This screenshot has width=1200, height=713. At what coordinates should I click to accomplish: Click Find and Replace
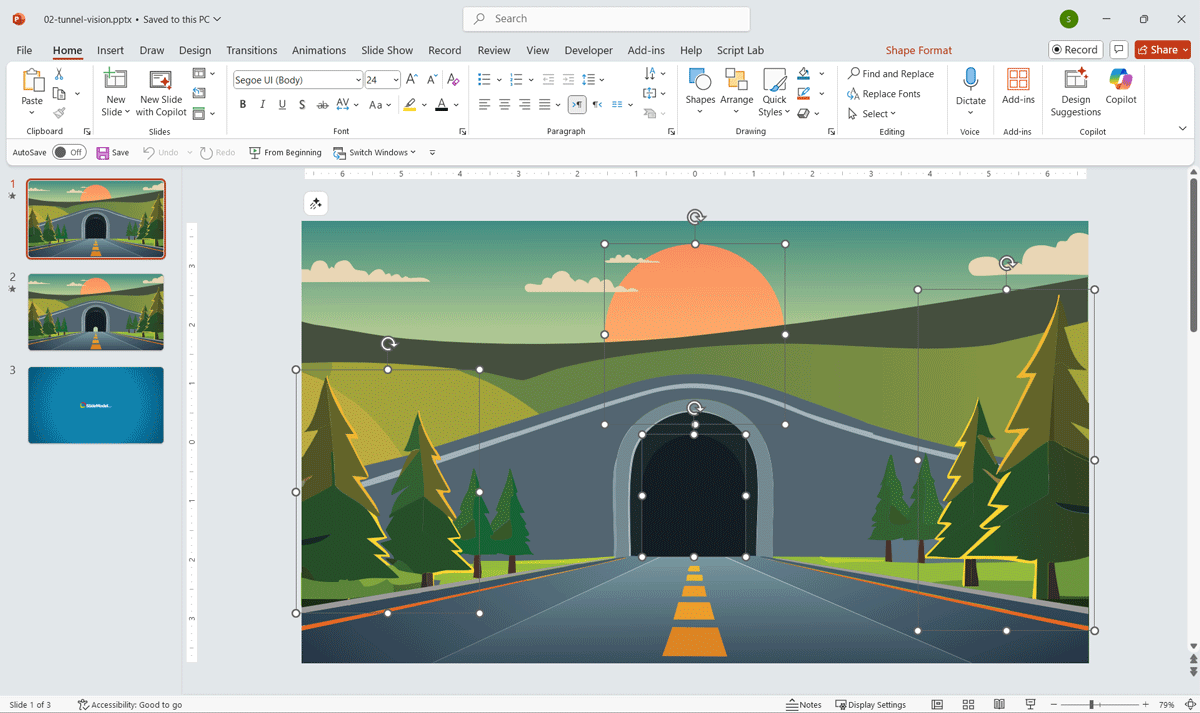coord(890,74)
